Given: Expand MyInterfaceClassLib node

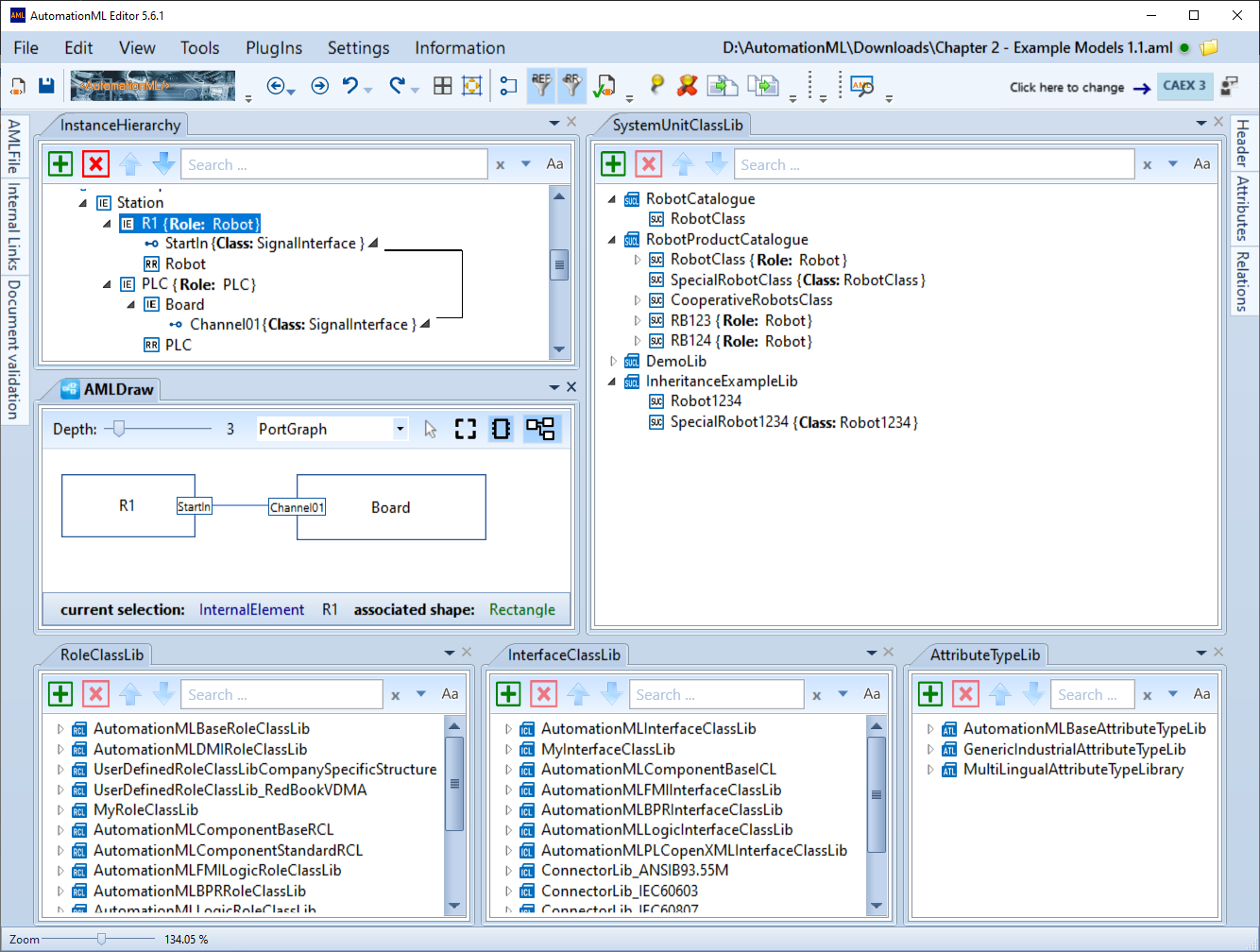Looking at the screenshot, I should click(x=507, y=750).
